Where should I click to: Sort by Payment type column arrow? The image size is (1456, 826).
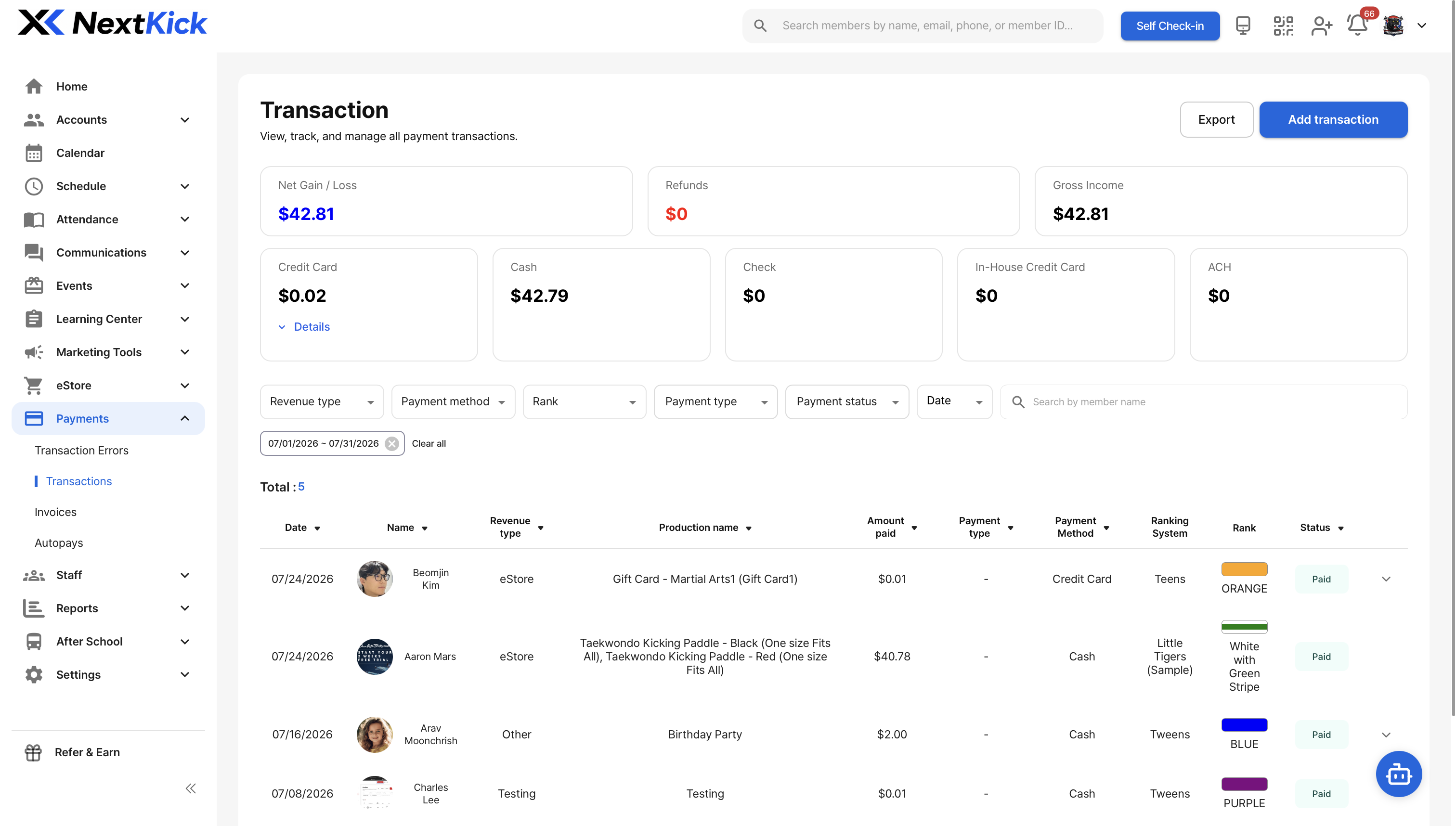tap(1011, 528)
